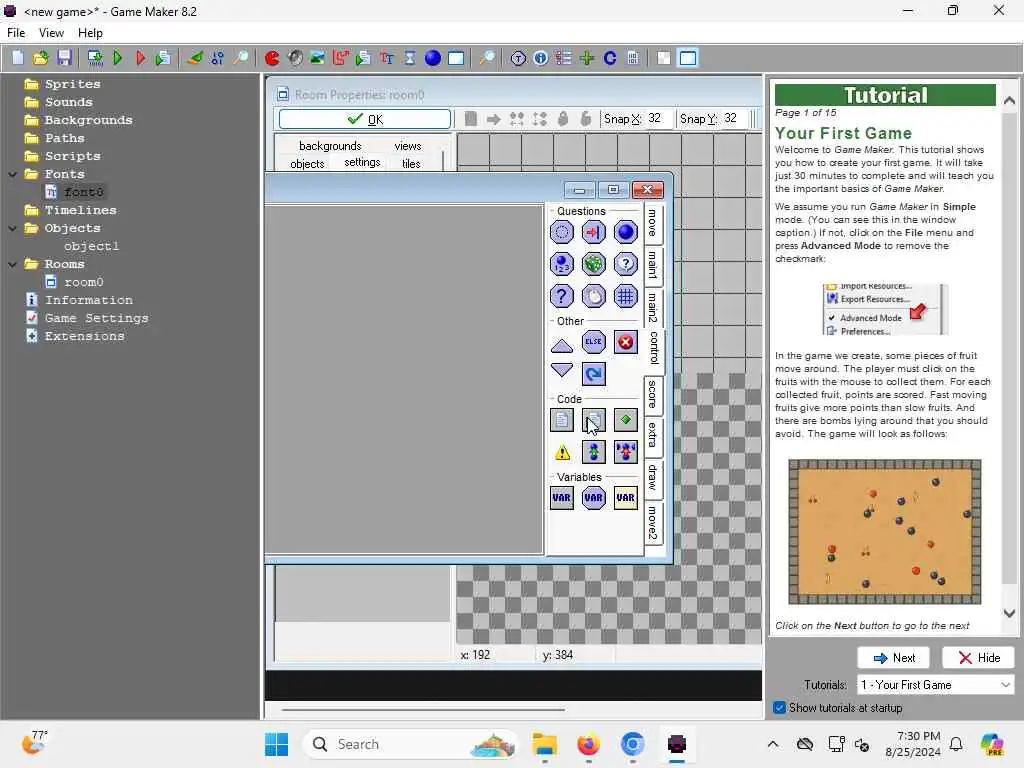Select room0 in the resource tree
This screenshot has width=1024, height=768.
point(84,282)
